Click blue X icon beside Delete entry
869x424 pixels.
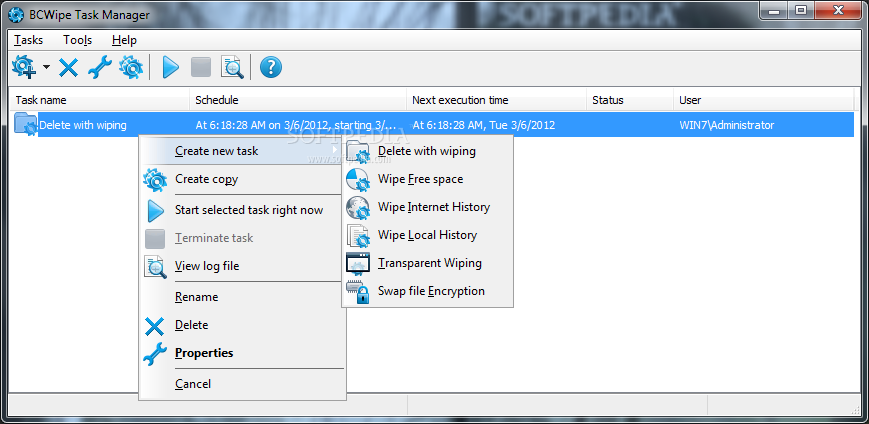pyautogui.click(x=155, y=326)
